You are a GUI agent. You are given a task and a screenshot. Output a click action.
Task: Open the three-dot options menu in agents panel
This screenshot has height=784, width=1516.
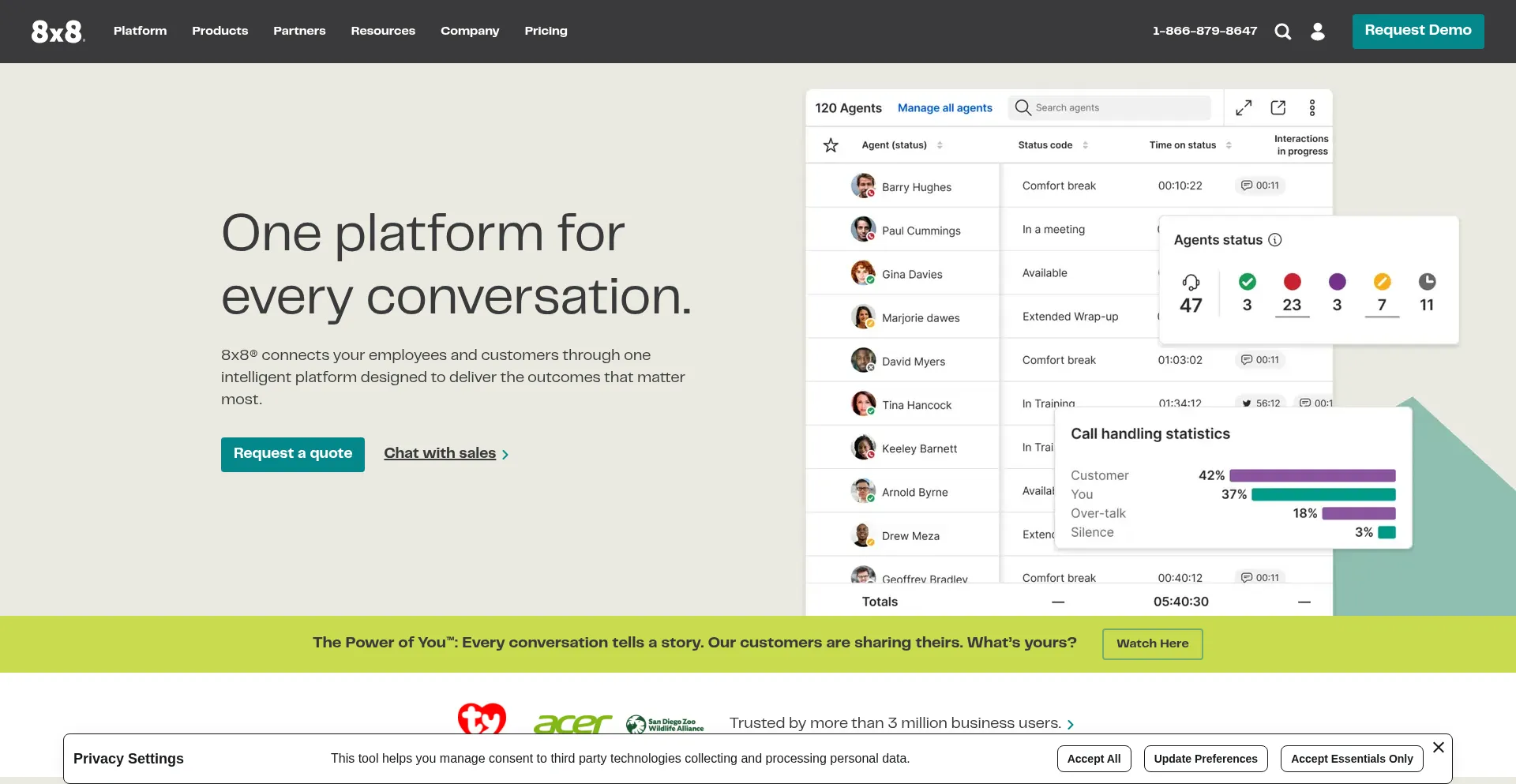1312,108
